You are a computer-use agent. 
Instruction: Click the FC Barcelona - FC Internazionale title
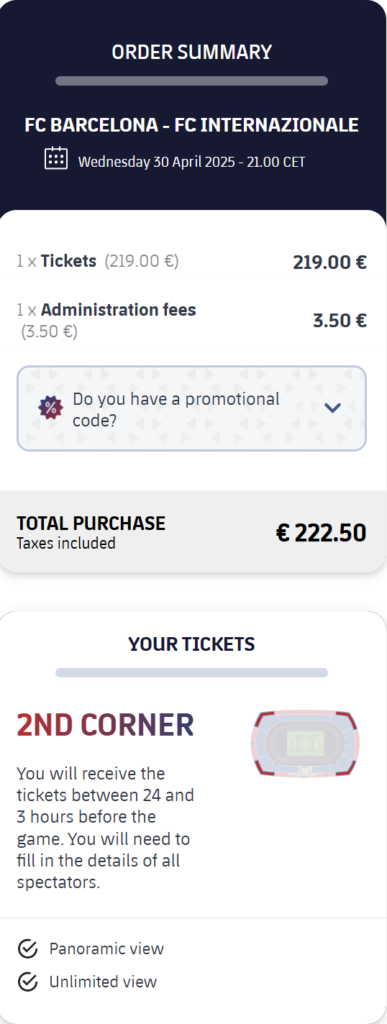191,125
